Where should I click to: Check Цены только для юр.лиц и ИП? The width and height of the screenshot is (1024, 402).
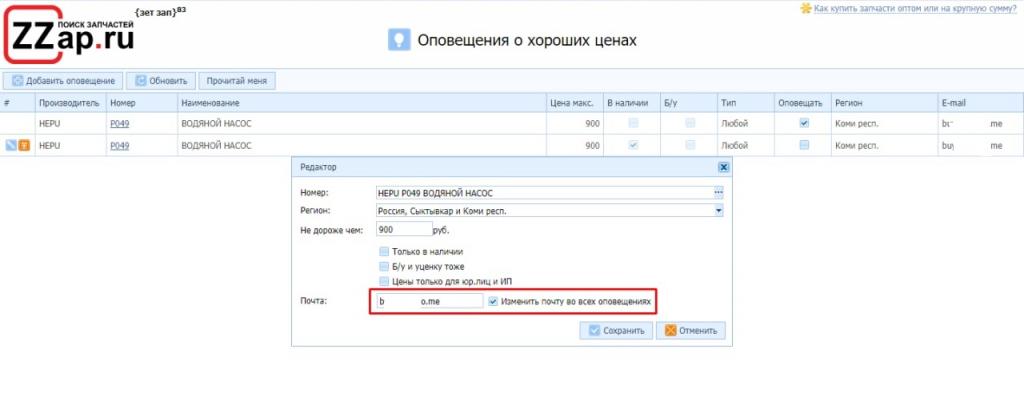click(384, 282)
